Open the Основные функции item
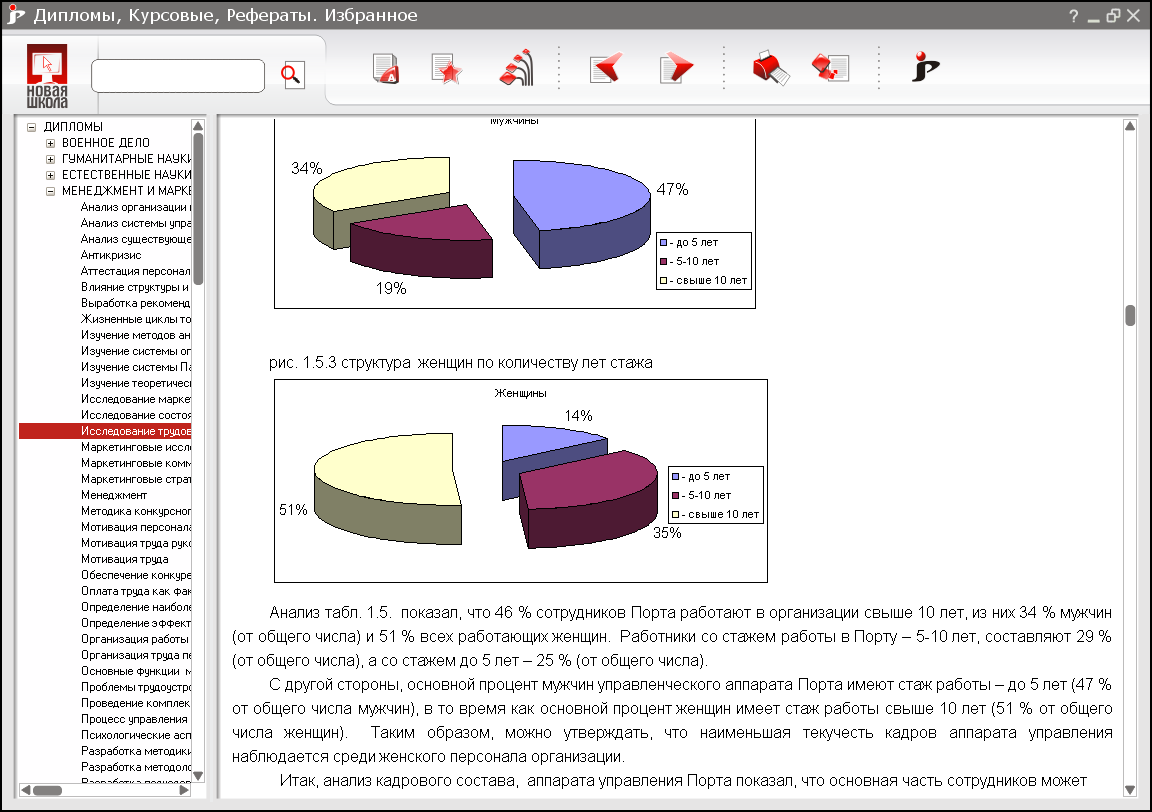Viewport: 1152px width, 812px height. coord(135,671)
